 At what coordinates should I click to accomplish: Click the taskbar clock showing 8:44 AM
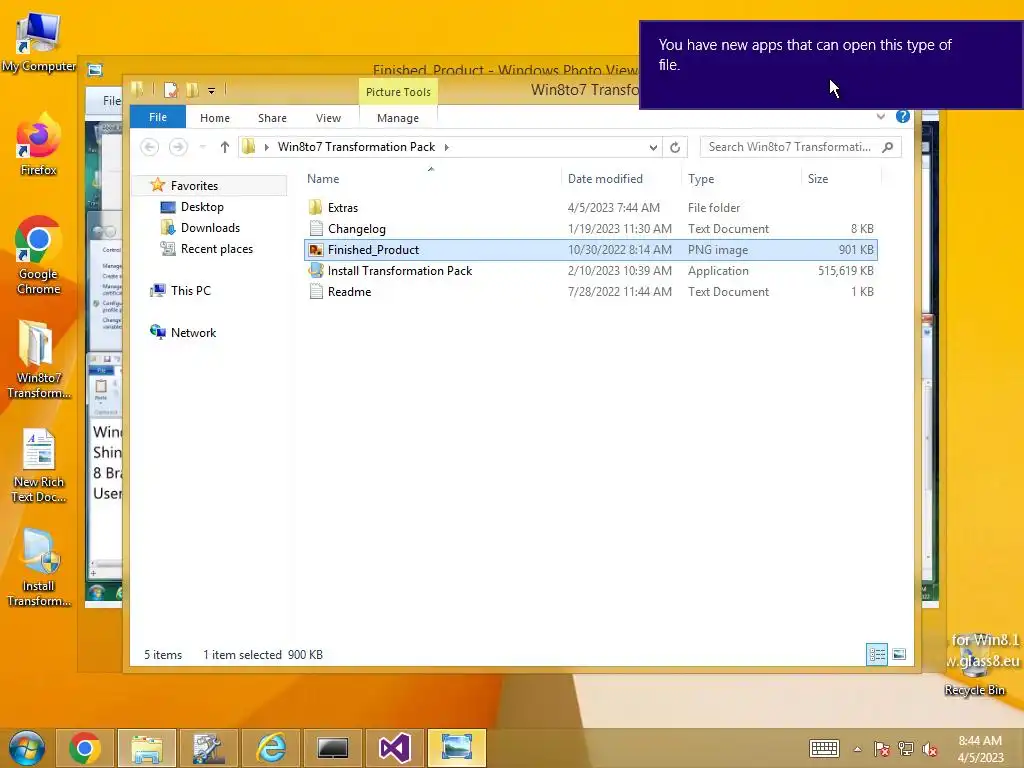click(x=980, y=749)
